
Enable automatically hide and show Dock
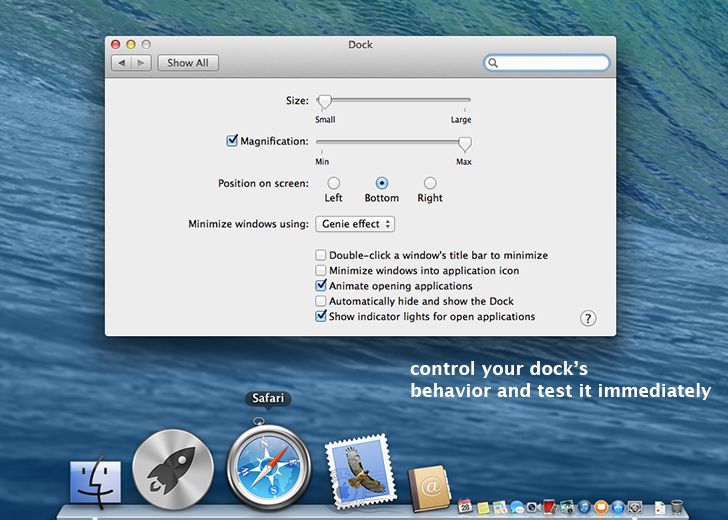coord(320,301)
